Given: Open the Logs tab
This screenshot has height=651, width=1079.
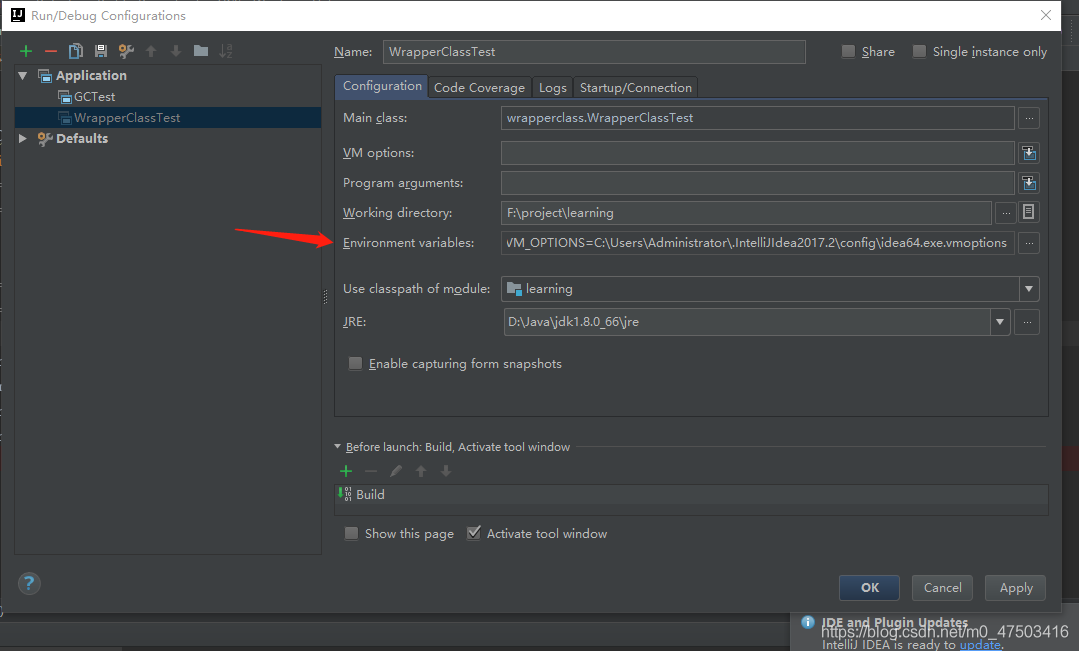Looking at the screenshot, I should coord(553,87).
